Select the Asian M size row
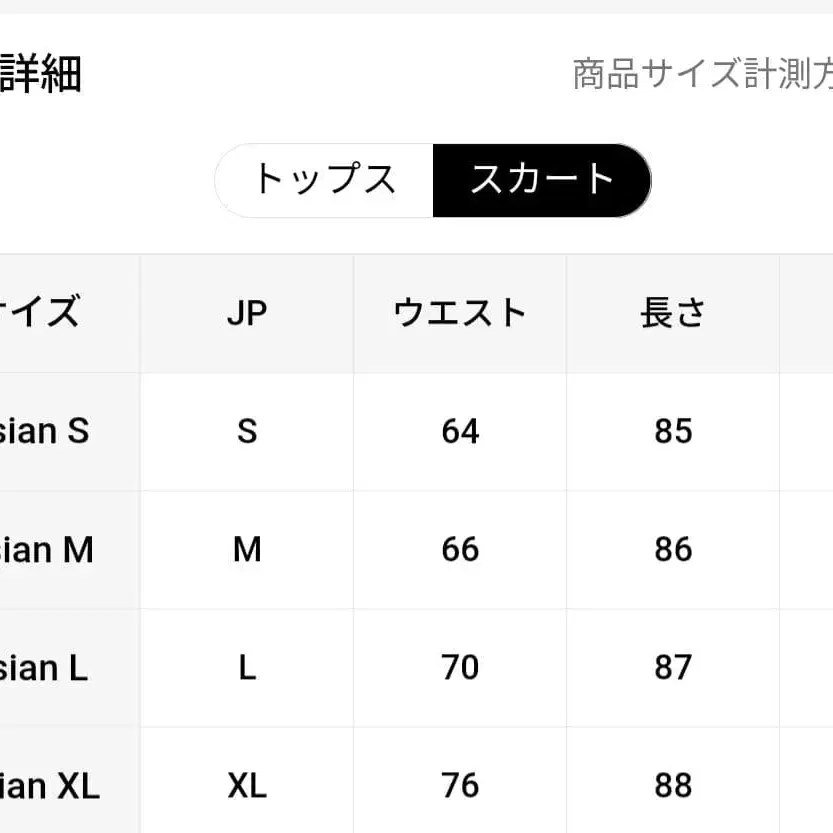 (x=45, y=549)
